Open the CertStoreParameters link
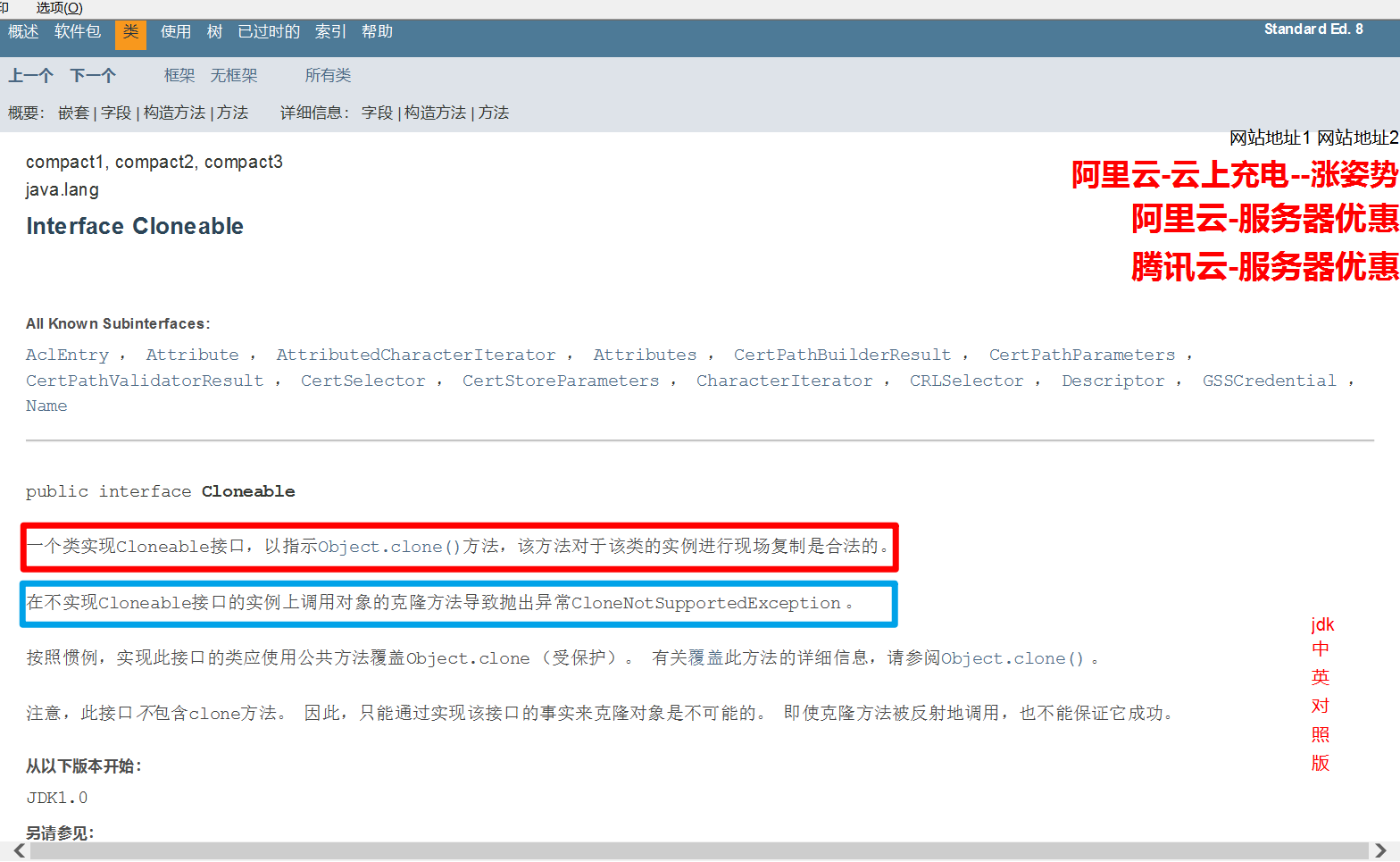The image size is (1400, 862). click(561, 381)
